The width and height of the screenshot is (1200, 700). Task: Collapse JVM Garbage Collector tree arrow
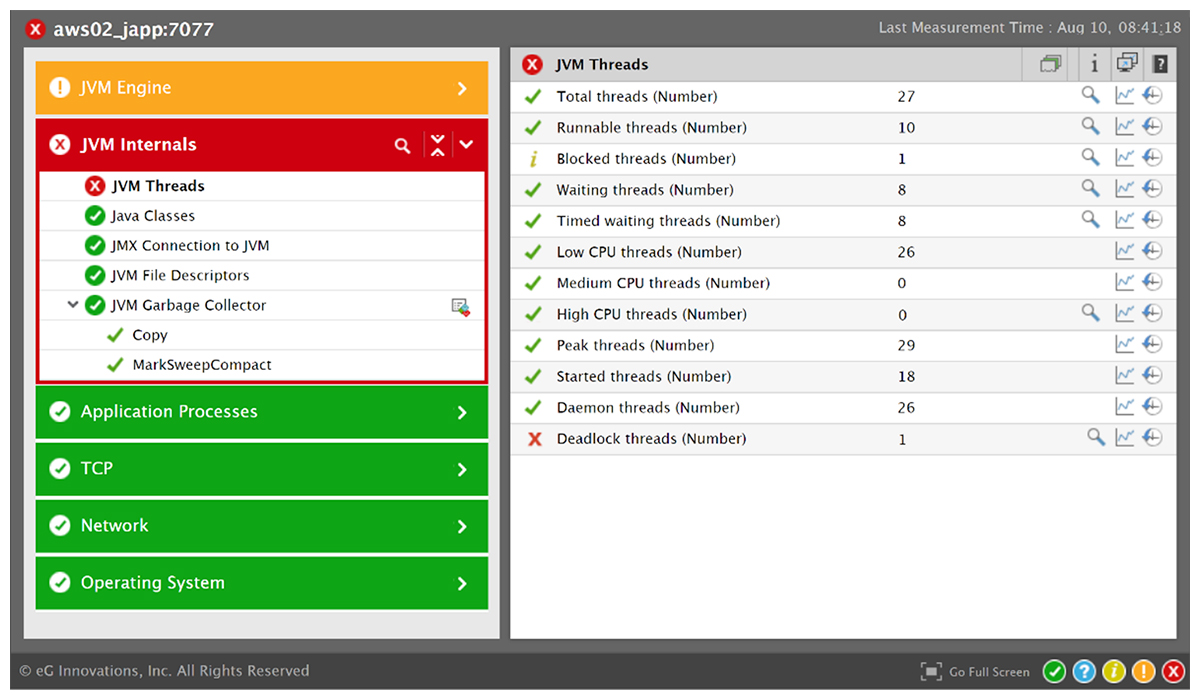72,305
